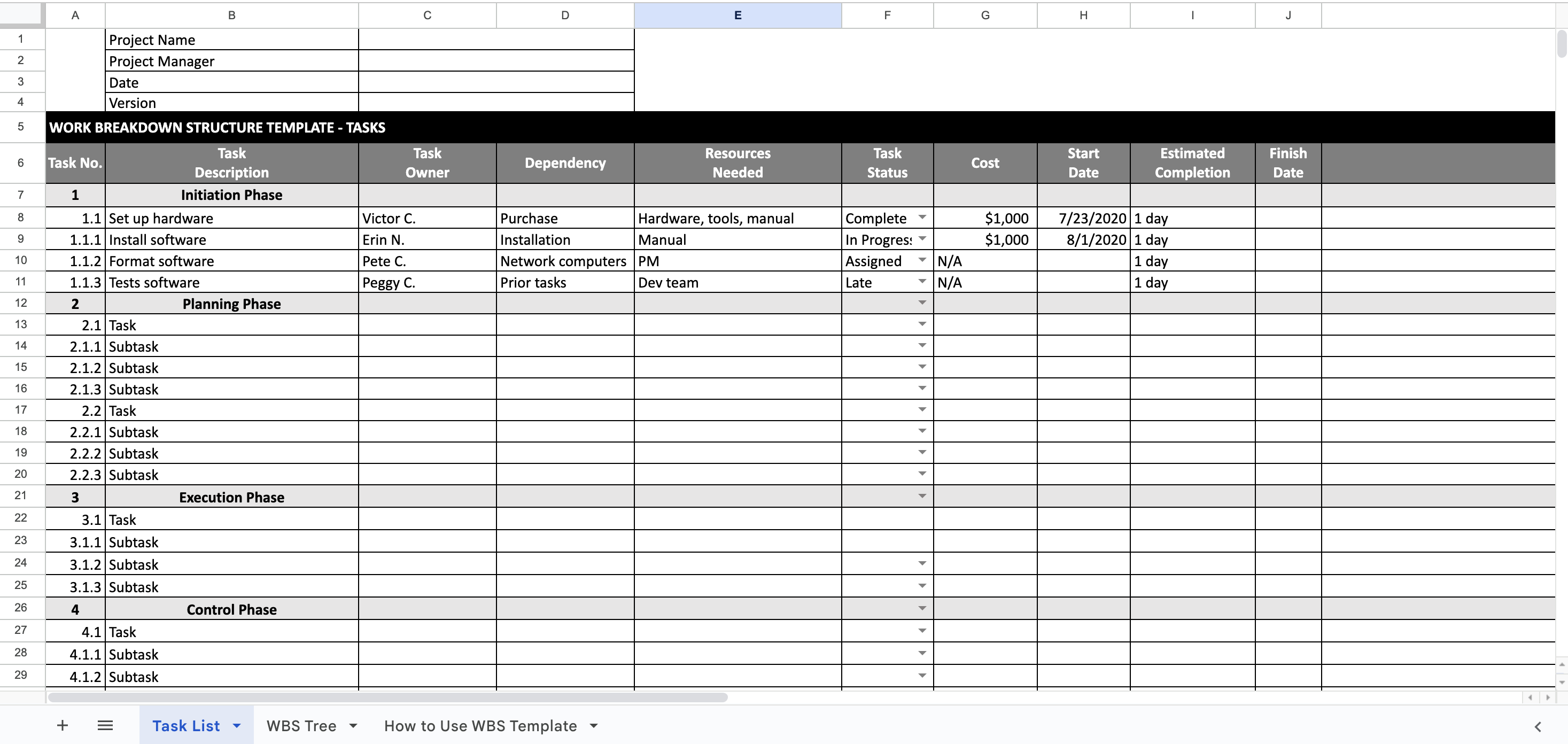Viewport: 1568px width, 744px height.
Task: Switch to How to Use WBS Template tab
Action: (x=480, y=726)
